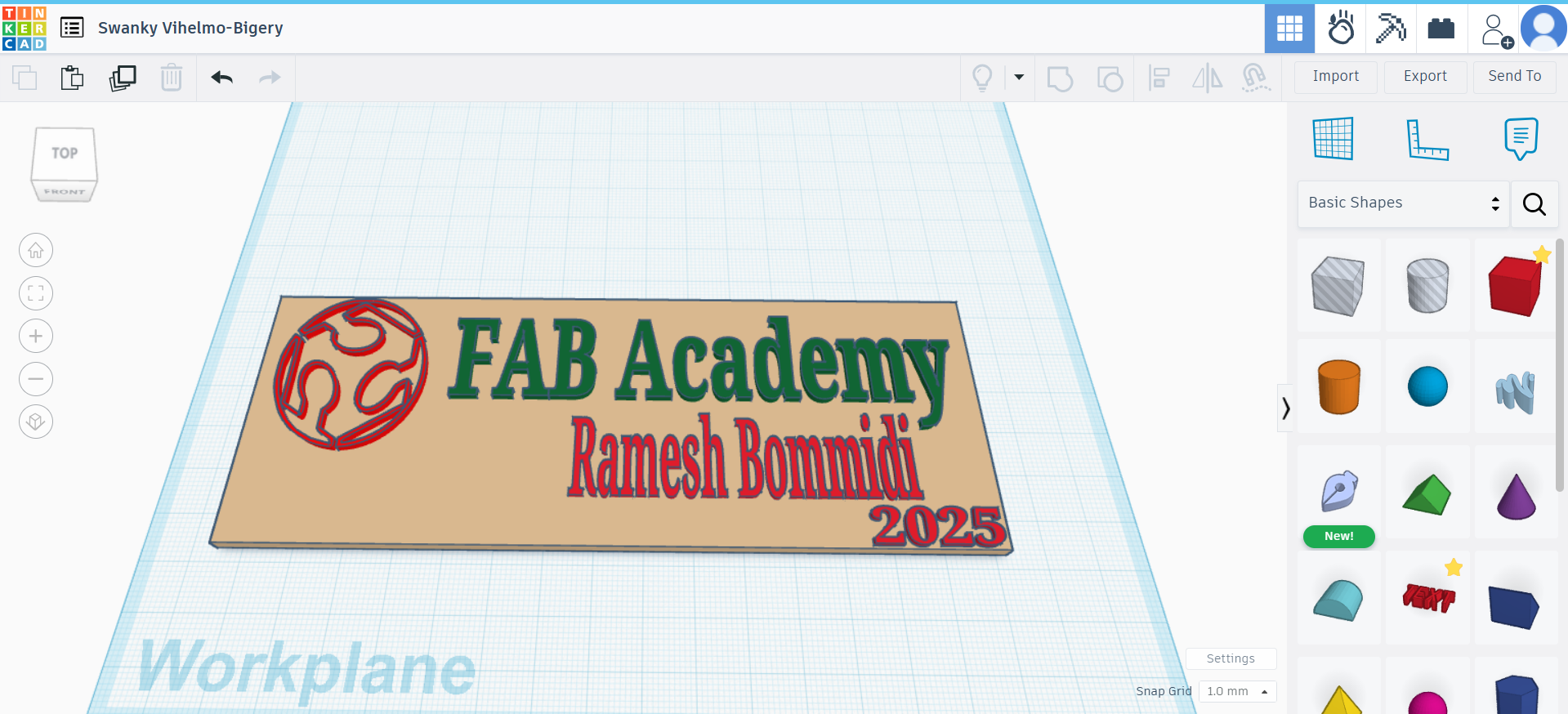Select the red fab logo object
This screenshot has height=714, width=1568.
tap(351, 373)
